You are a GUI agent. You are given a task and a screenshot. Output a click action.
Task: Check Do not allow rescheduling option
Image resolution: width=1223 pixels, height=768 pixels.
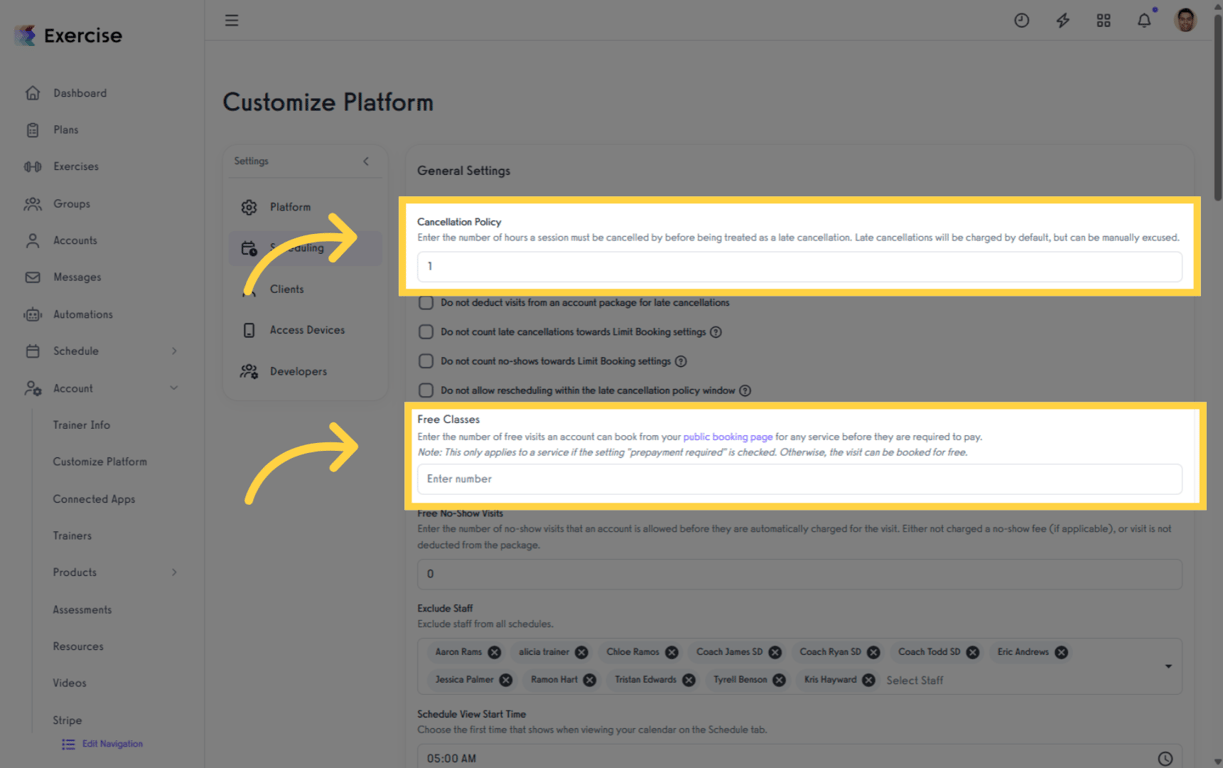click(x=426, y=390)
